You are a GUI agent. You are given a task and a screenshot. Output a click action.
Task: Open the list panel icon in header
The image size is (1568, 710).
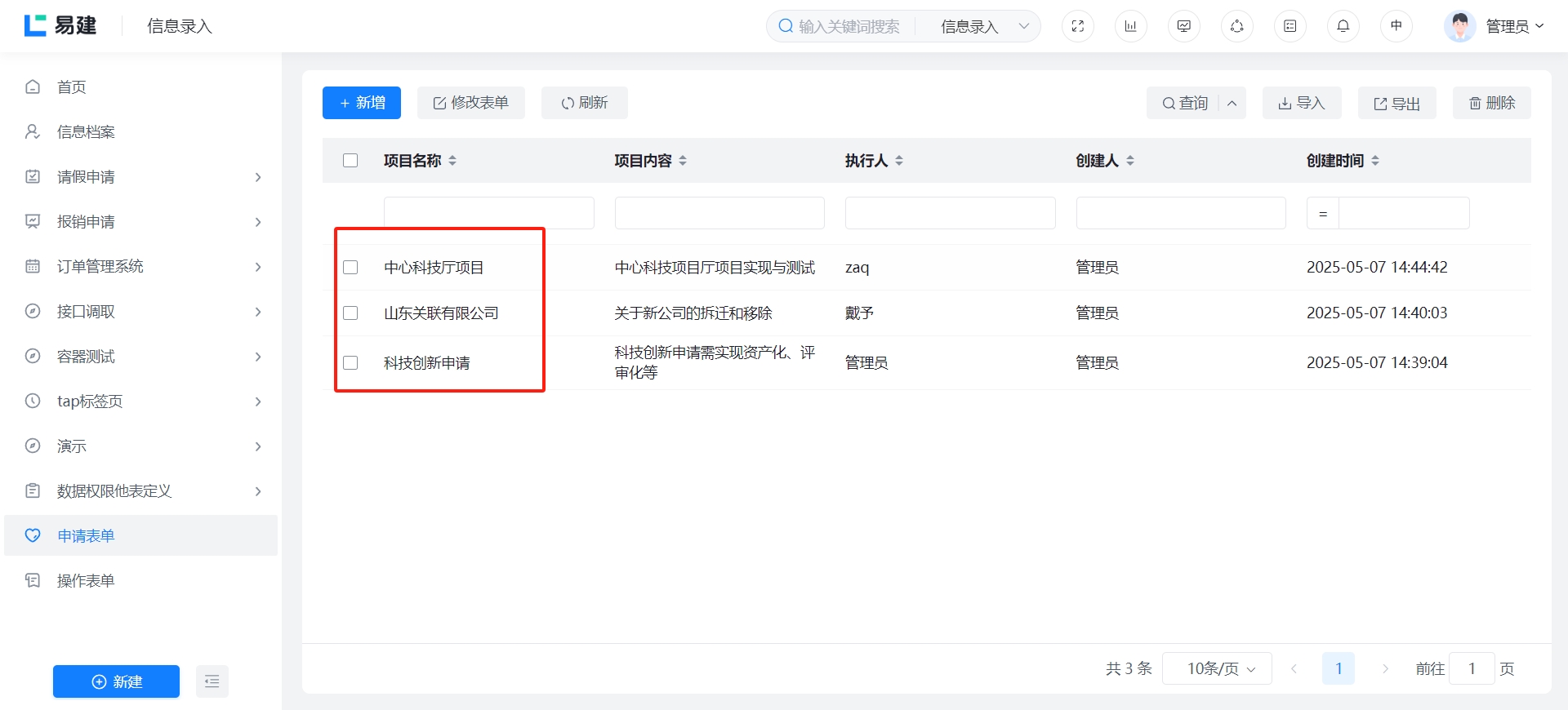(x=1290, y=26)
